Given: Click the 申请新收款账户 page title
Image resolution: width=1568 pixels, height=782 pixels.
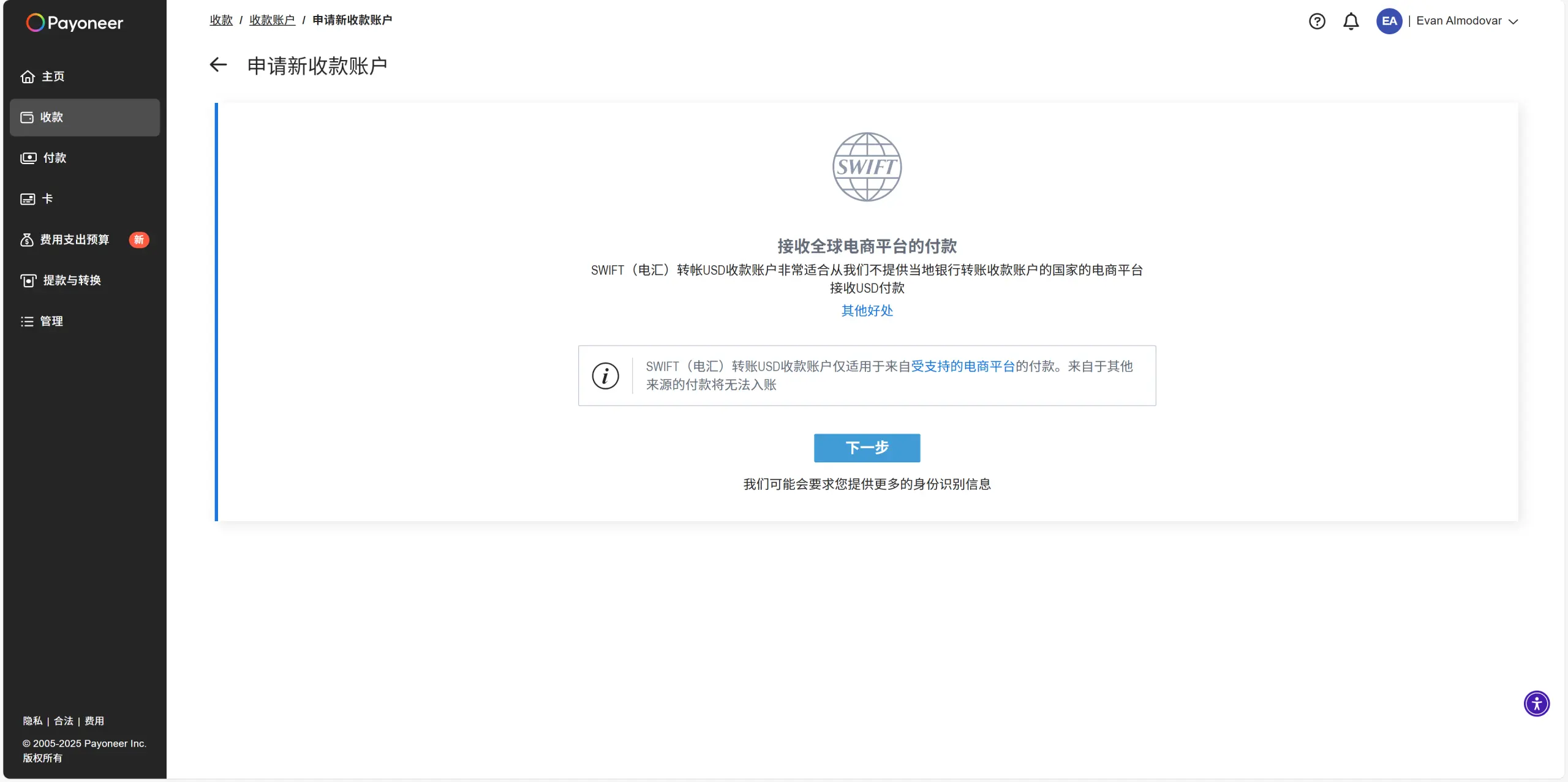Looking at the screenshot, I should coord(317,66).
